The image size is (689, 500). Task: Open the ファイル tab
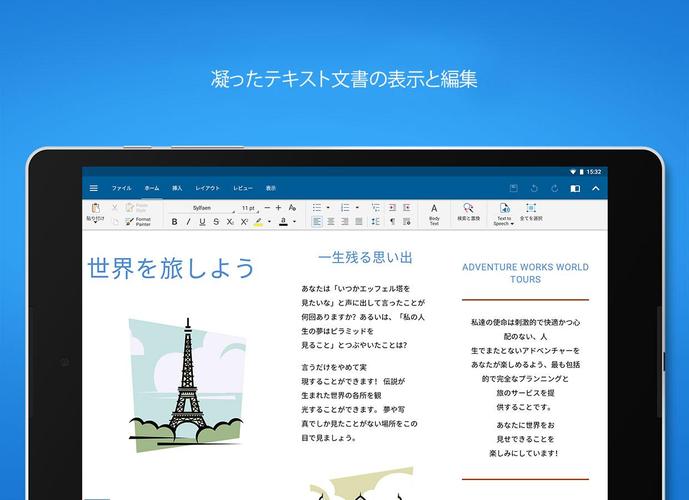pos(121,188)
